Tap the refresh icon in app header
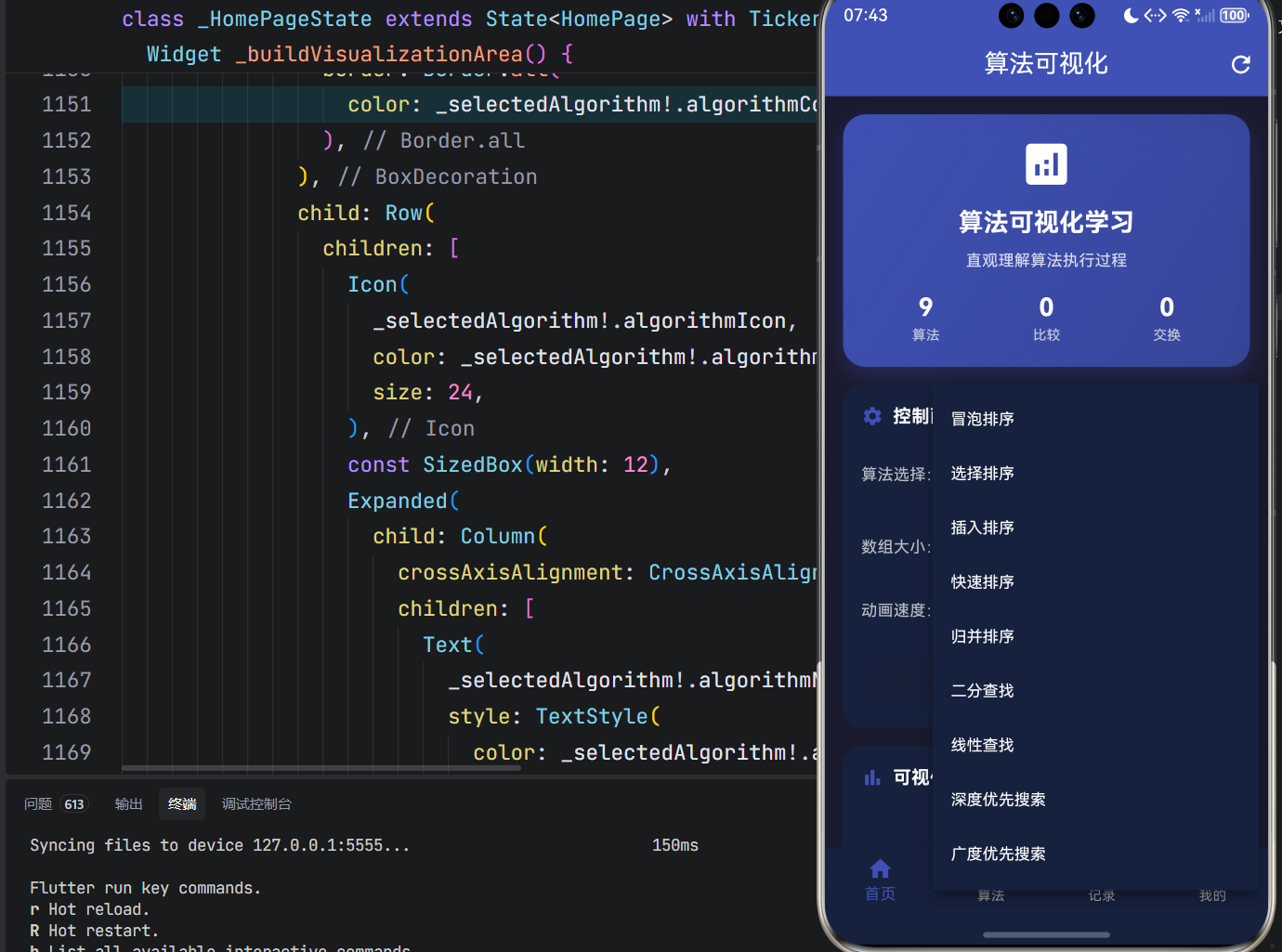 [x=1240, y=64]
